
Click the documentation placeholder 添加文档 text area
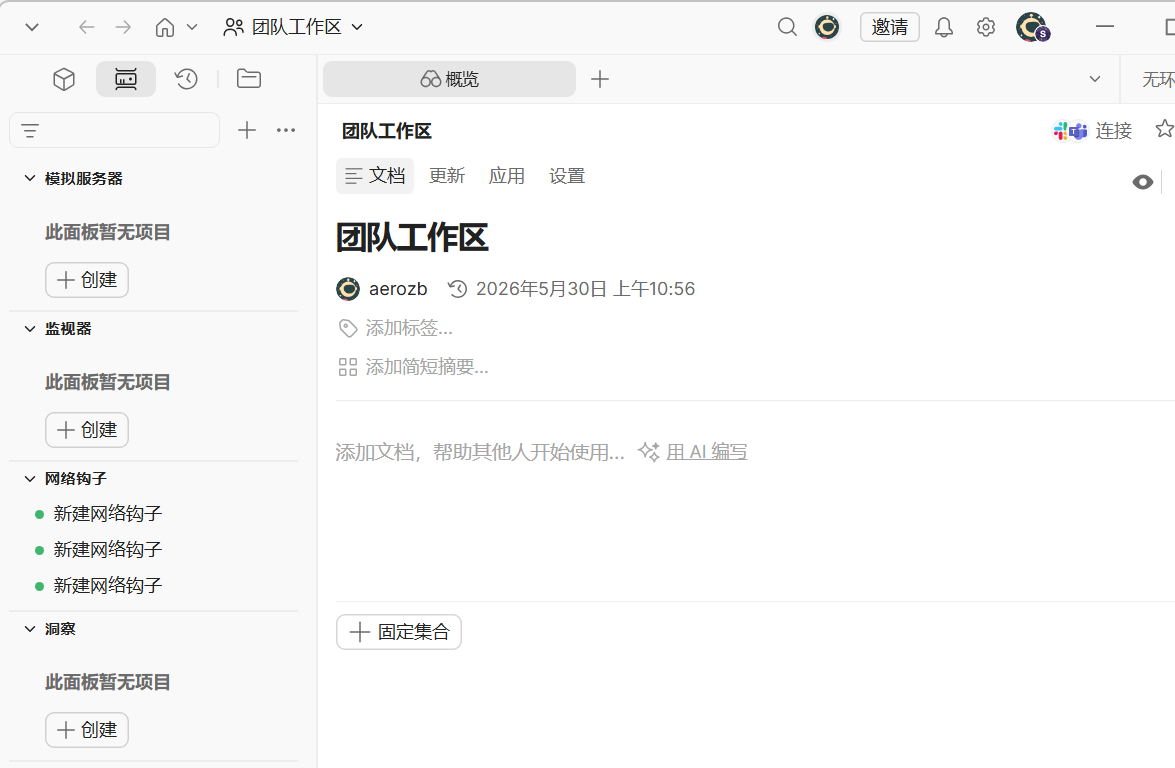480,452
